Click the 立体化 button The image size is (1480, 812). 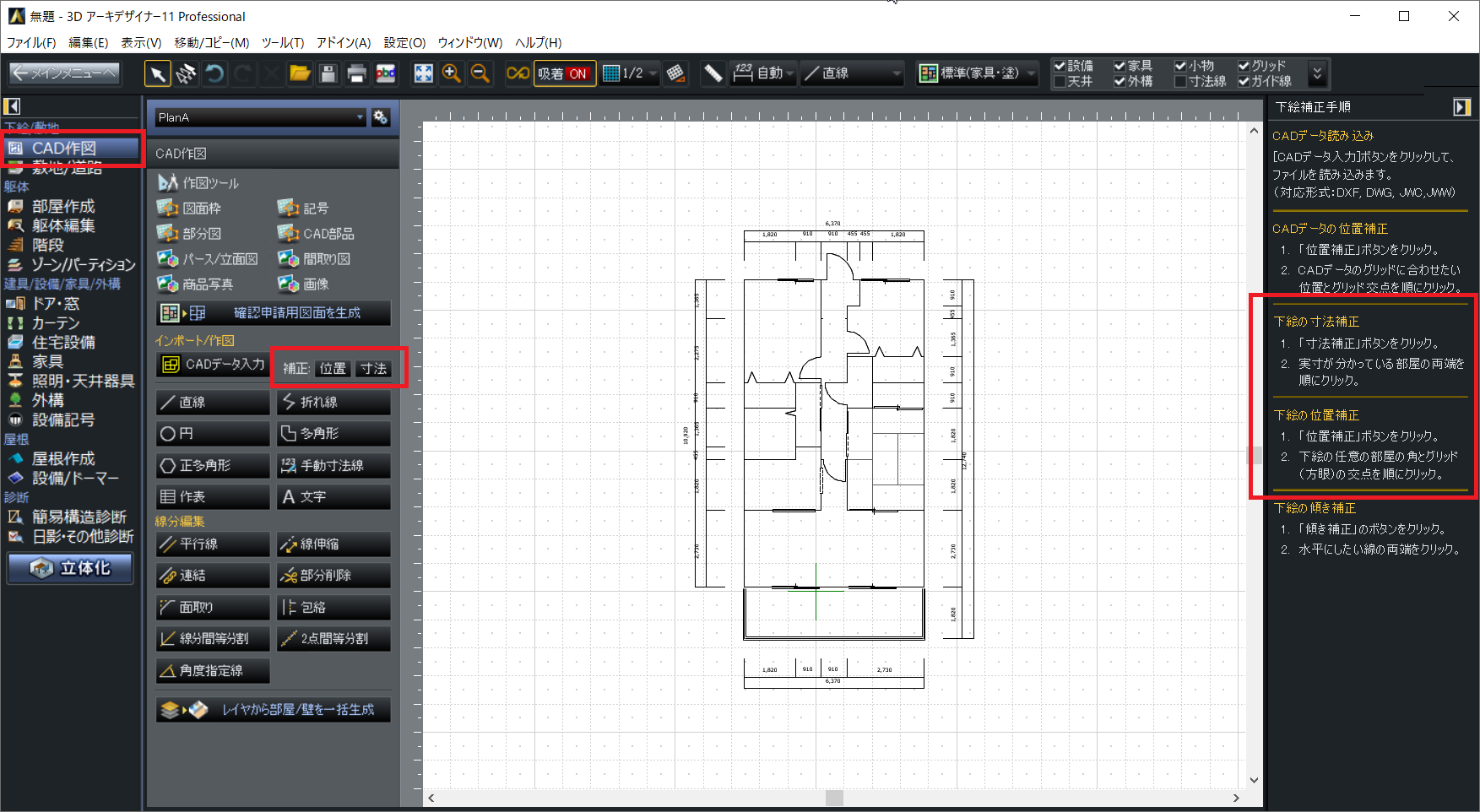(71, 568)
